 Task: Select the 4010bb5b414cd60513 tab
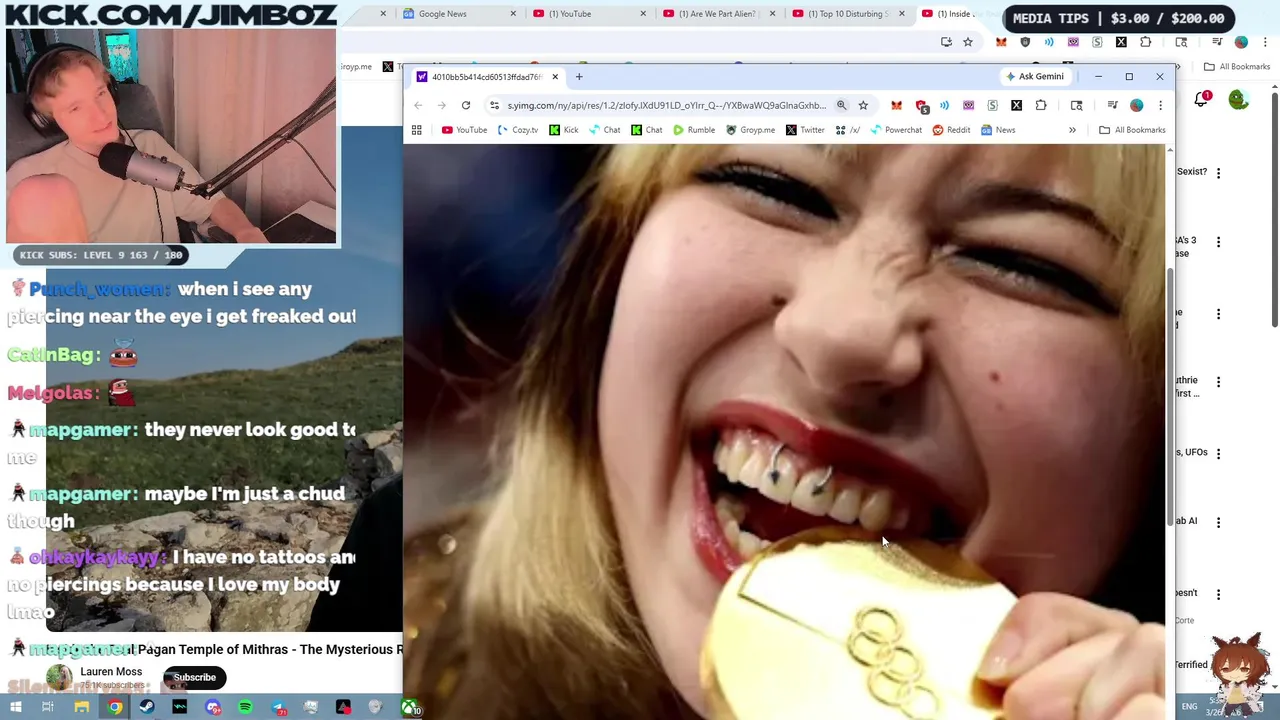[x=487, y=77]
